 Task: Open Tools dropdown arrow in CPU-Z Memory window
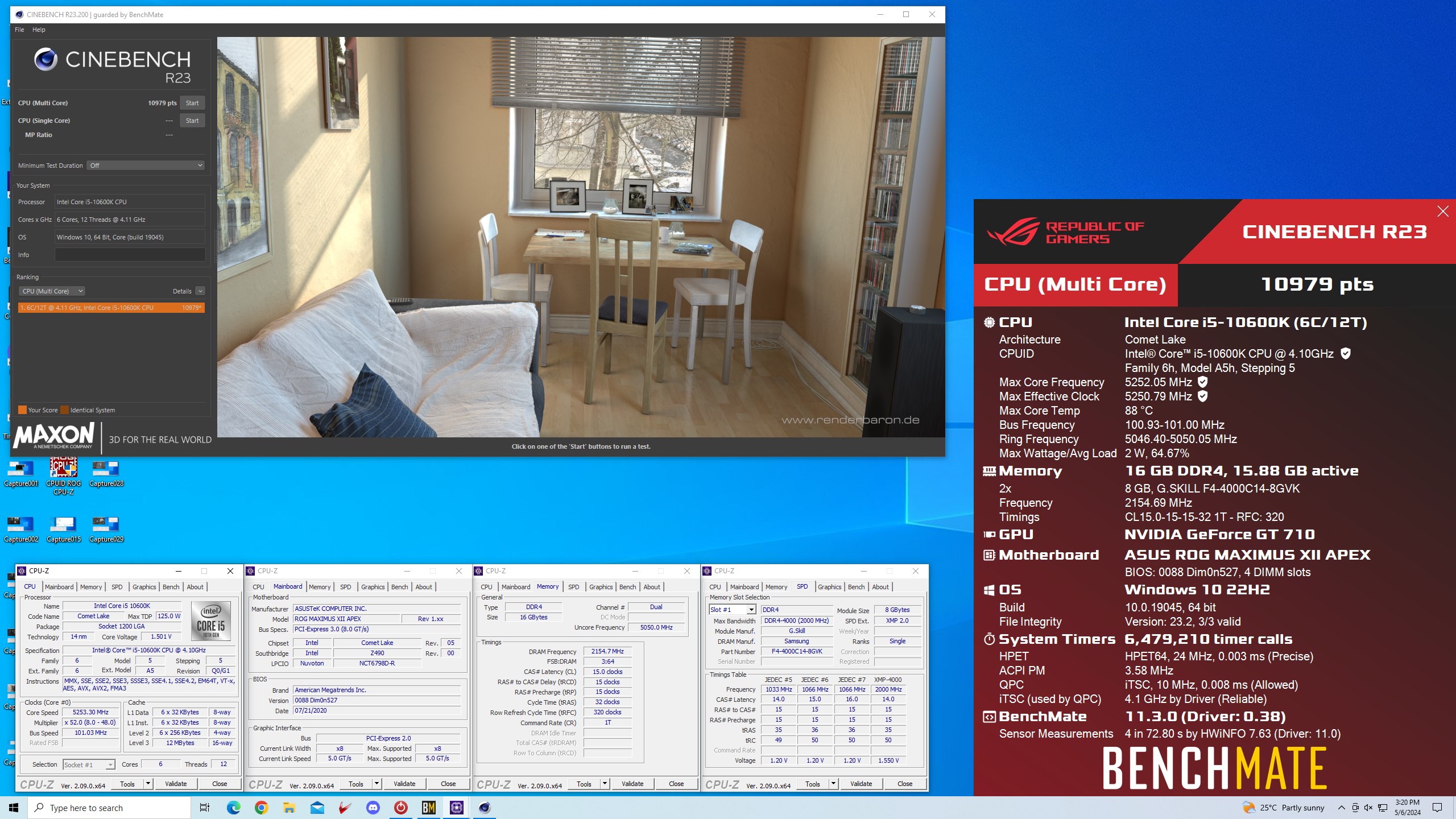point(605,784)
